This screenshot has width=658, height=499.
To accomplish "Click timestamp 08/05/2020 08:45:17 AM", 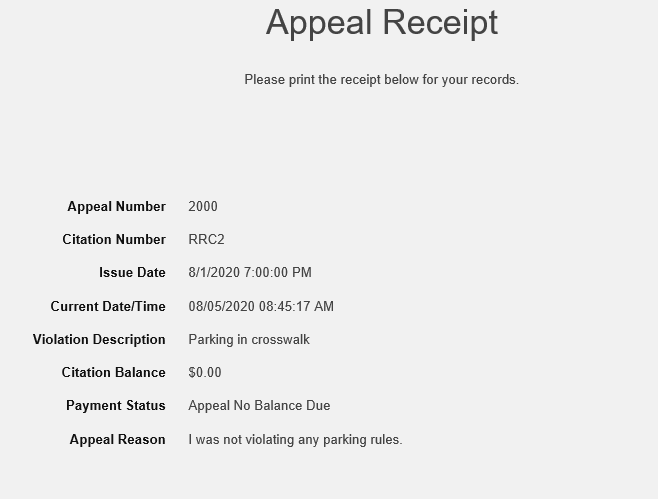I will click(x=261, y=306).
